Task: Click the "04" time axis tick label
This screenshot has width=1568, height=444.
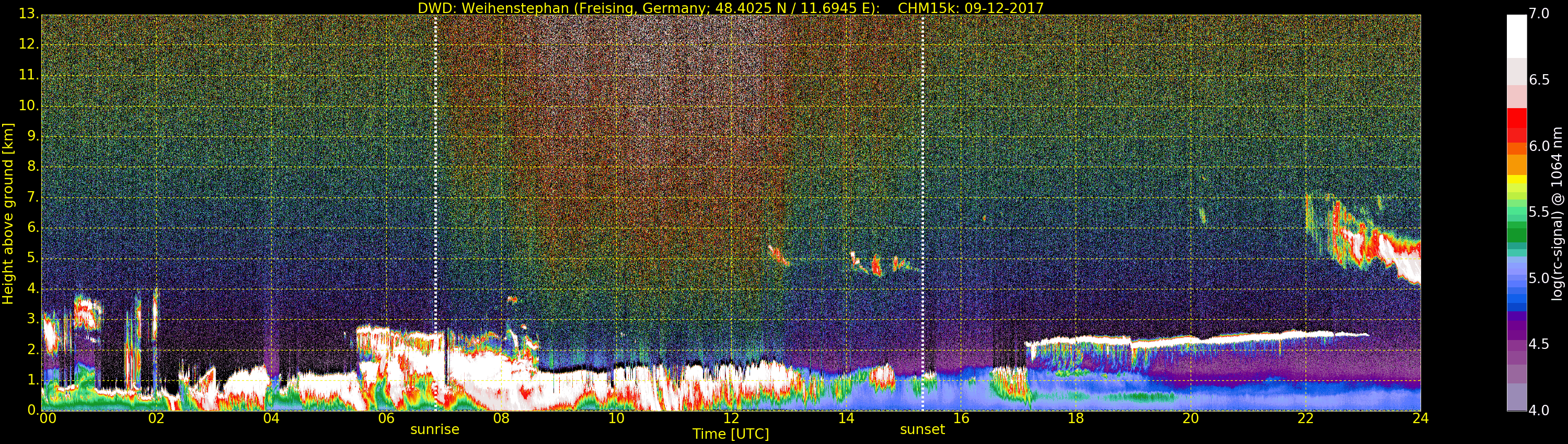Action: [x=271, y=418]
